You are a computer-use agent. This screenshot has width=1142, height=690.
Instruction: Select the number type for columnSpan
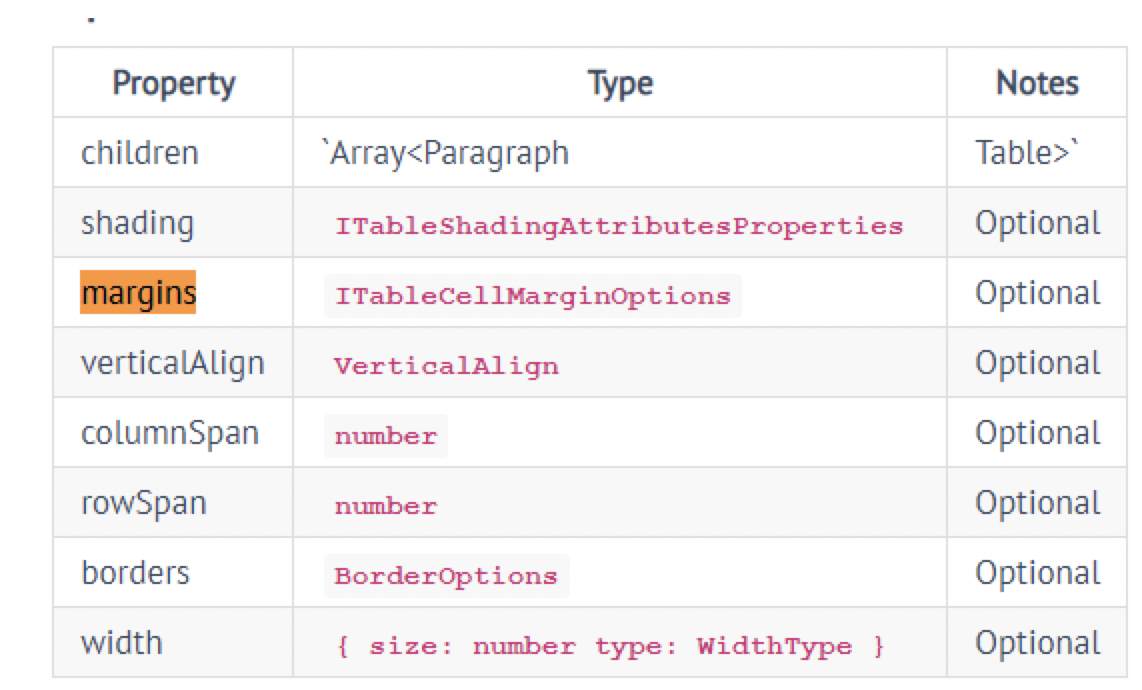click(385, 435)
